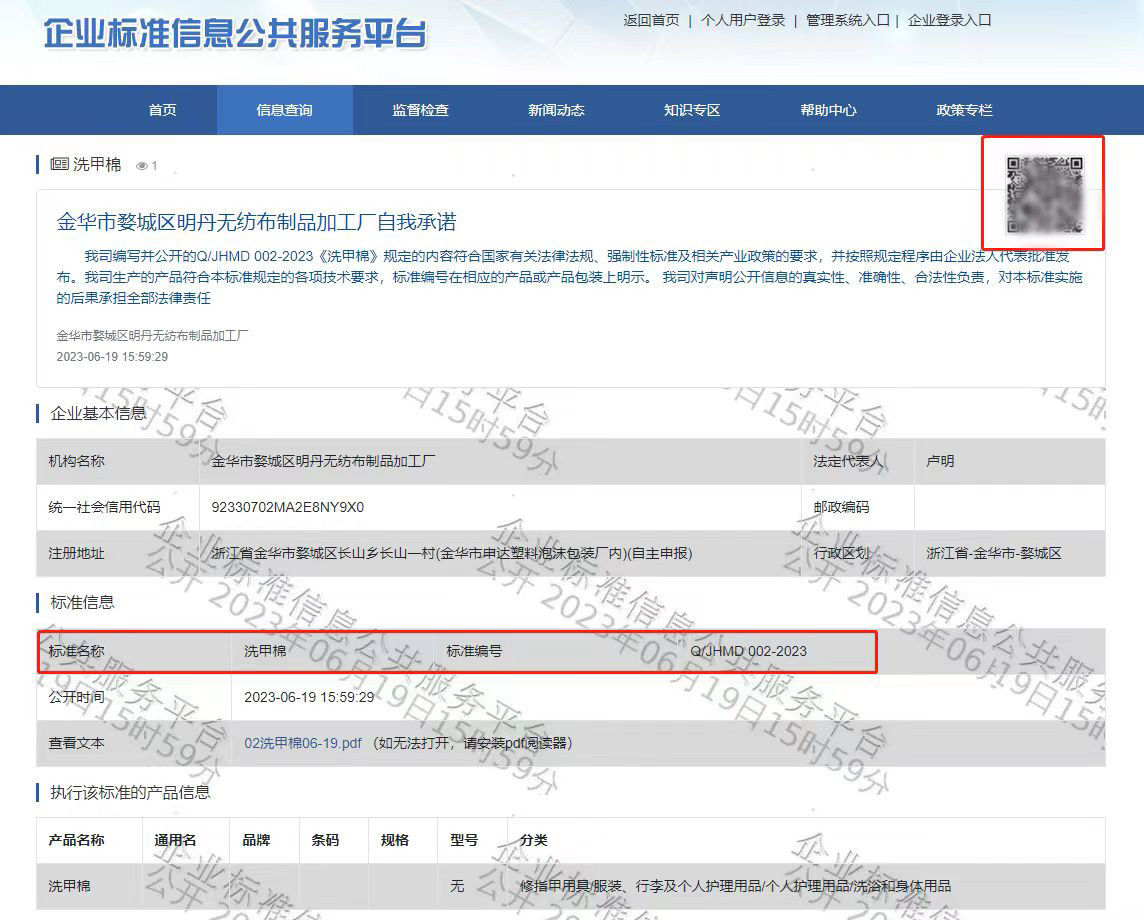
Task: Download 02洗甲棉06-19.pdf file
Action: [x=303, y=743]
